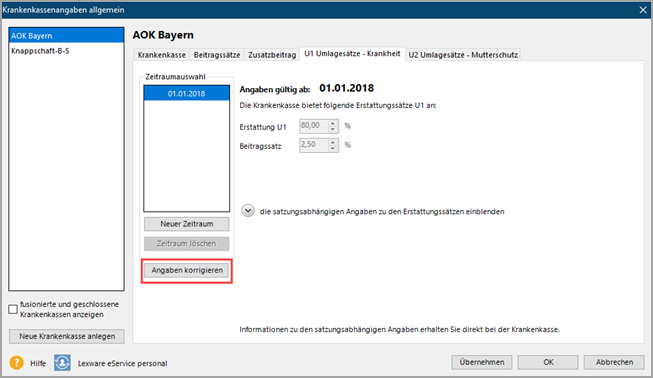Decrease Erstattung U1 value with down arrow

pyautogui.click(x=333, y=129)
